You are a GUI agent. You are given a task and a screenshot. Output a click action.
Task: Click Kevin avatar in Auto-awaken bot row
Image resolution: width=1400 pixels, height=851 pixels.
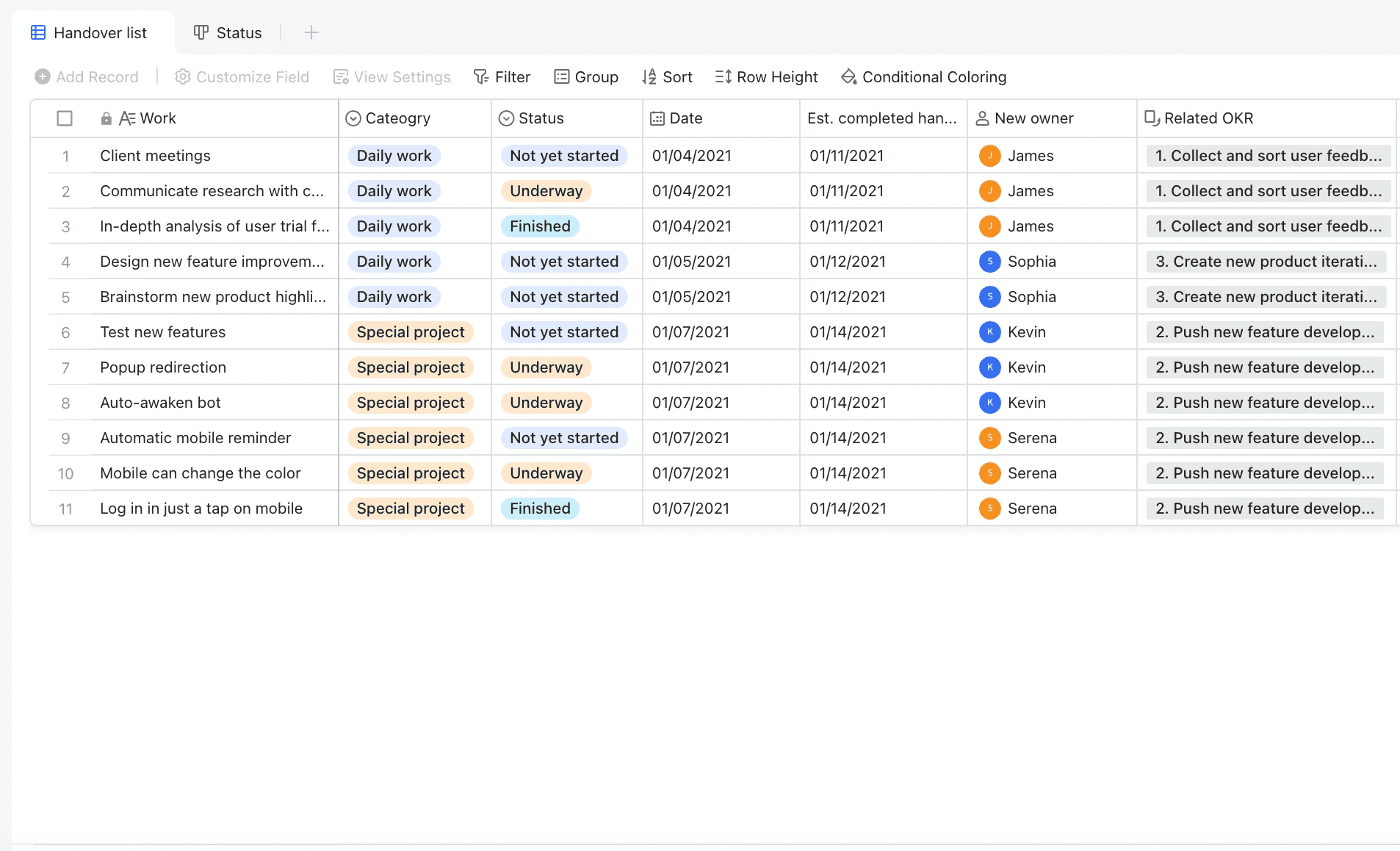(990, 403)
